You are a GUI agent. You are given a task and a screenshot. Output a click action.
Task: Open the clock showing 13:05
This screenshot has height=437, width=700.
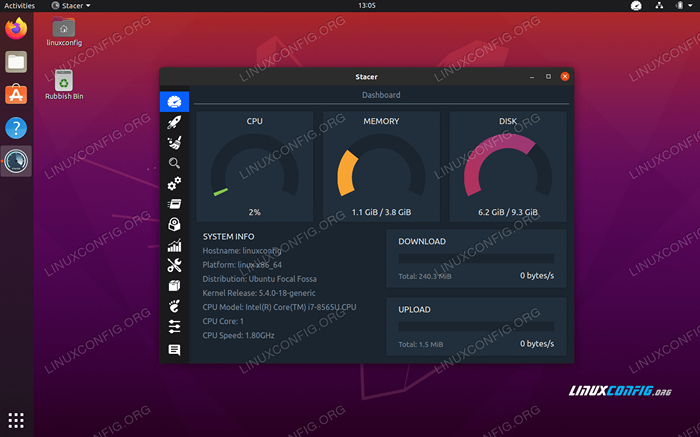click(367, 6)
